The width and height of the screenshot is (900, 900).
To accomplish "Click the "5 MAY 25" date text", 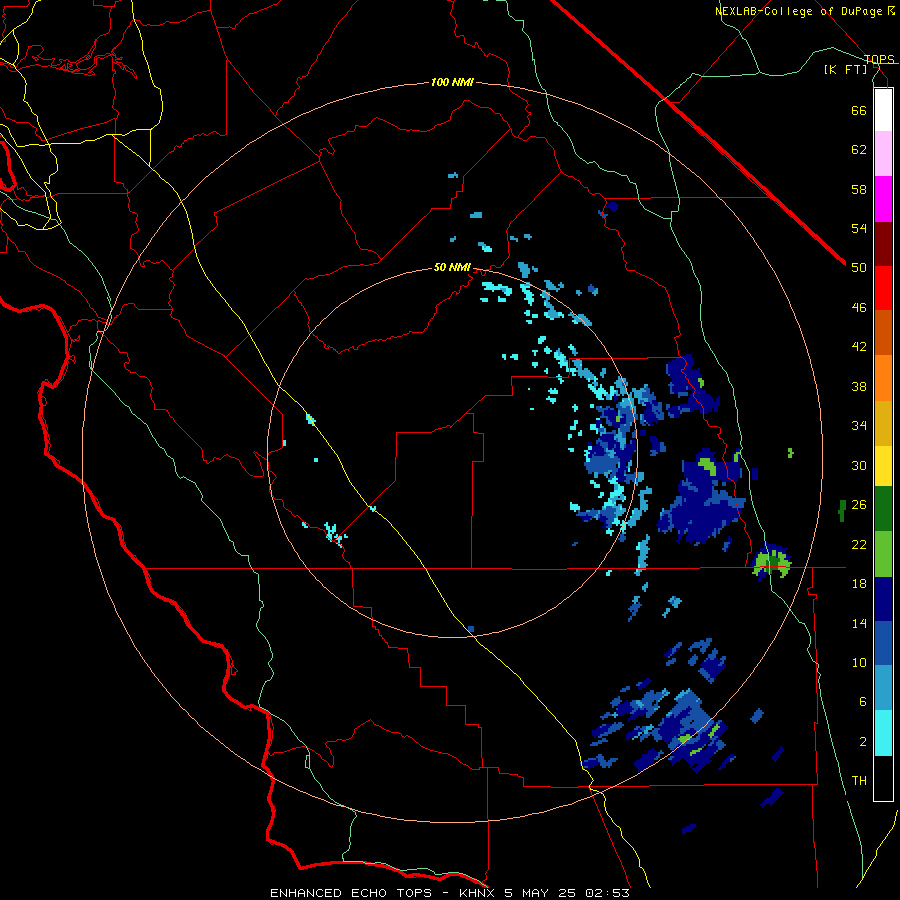I will [540, 893].
